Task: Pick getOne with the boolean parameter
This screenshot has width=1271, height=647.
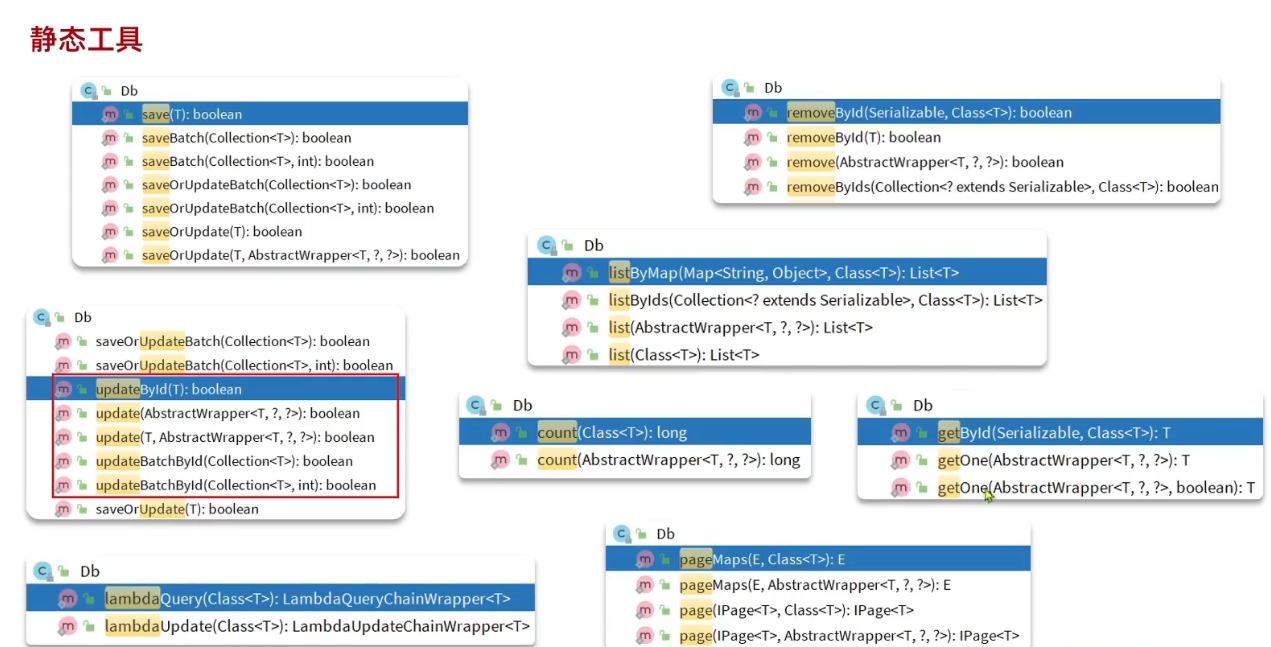Action: [x=1096, y=488]
